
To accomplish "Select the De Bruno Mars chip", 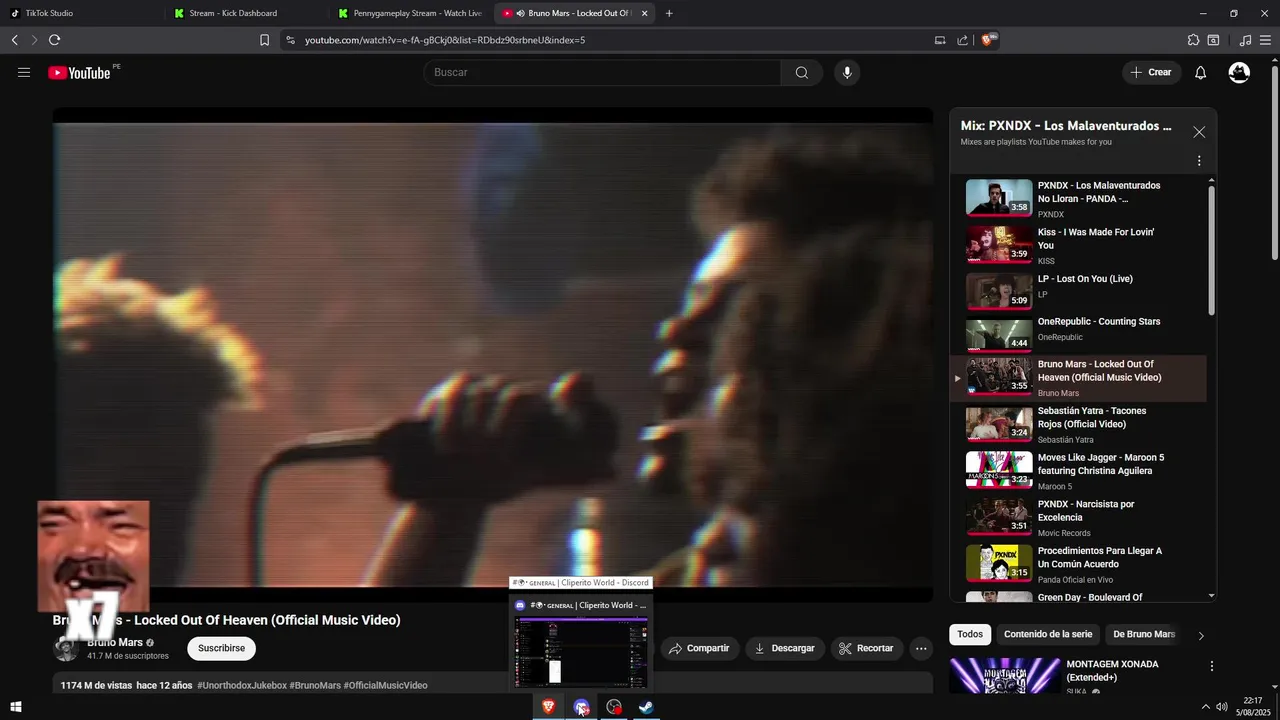I will 1144,634.
